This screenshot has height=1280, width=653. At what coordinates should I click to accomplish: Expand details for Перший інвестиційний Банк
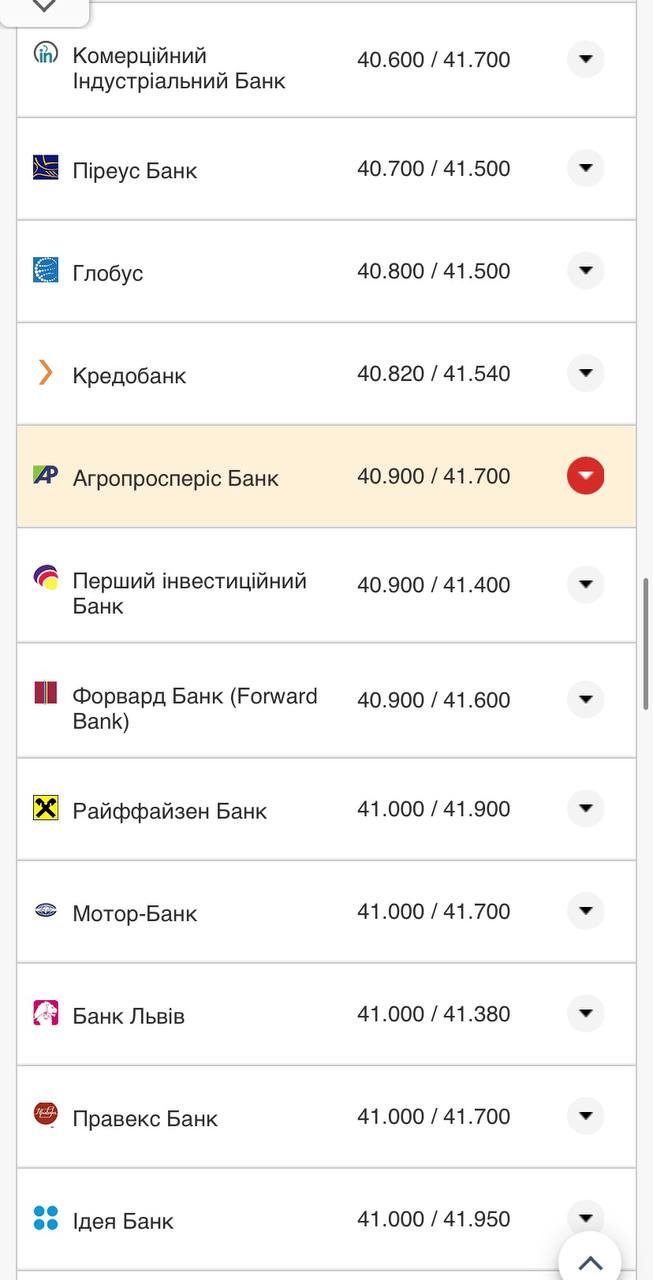click(585, 584)
